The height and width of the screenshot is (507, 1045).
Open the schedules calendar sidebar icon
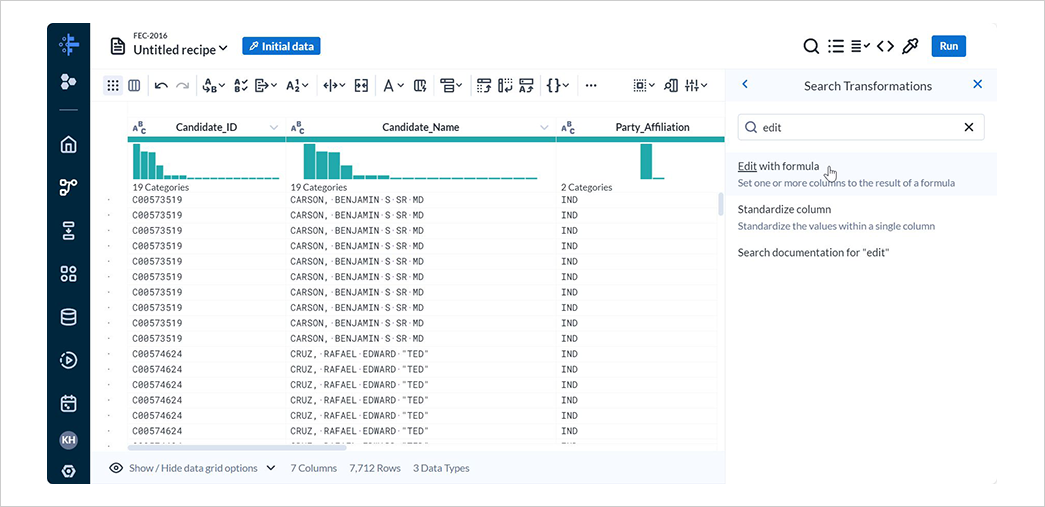tap(68, 403)
